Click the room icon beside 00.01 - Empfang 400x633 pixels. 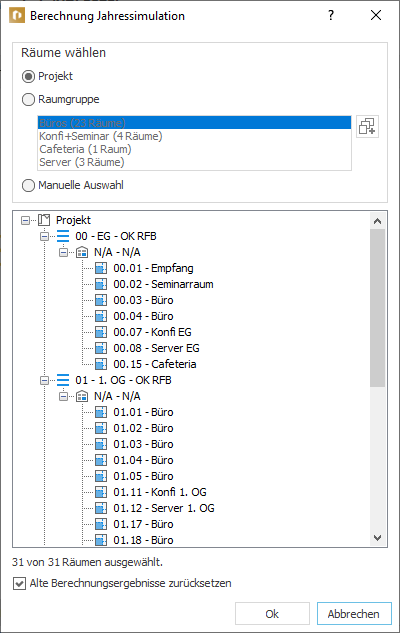click(101, 268)
